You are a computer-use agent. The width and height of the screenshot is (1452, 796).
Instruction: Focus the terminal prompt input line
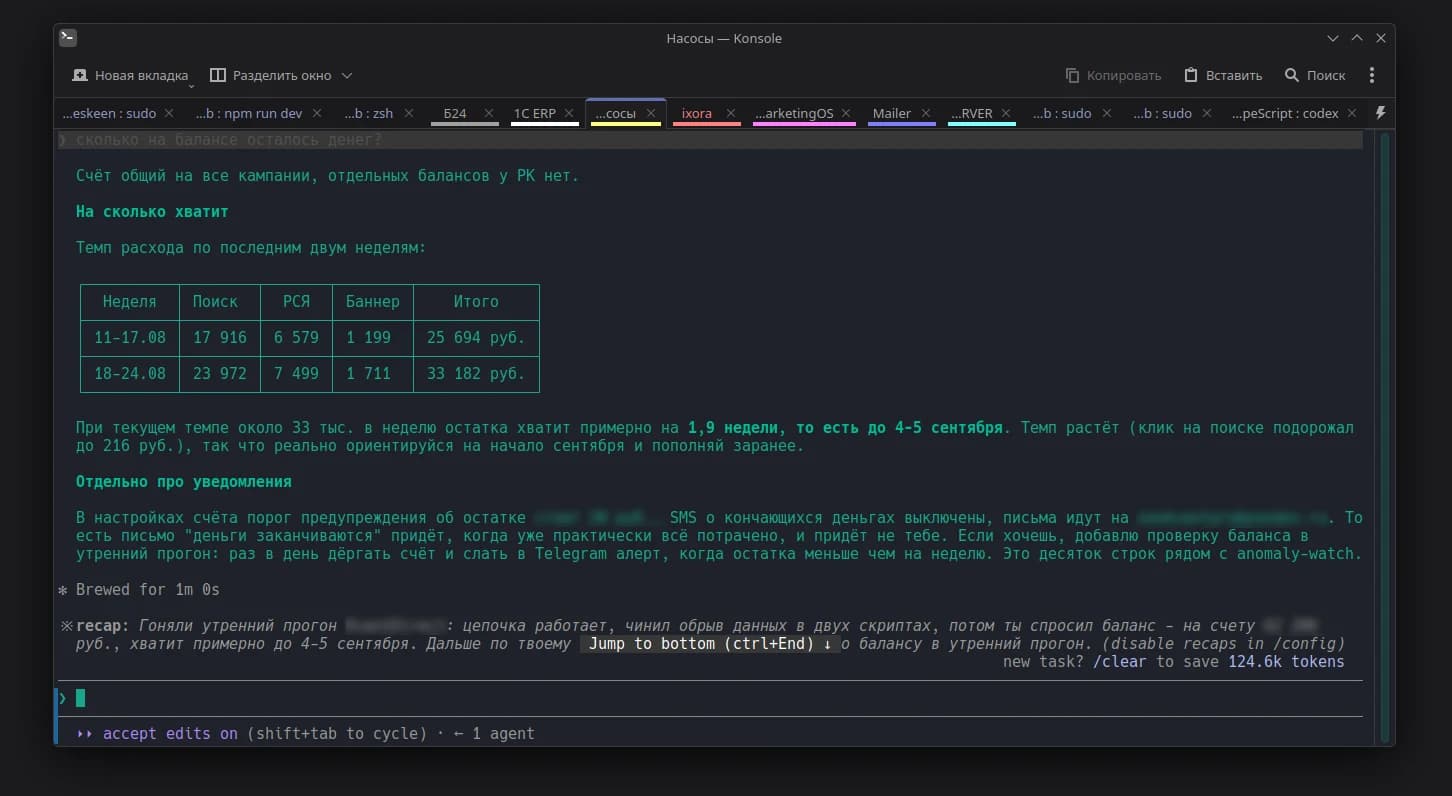710,698
